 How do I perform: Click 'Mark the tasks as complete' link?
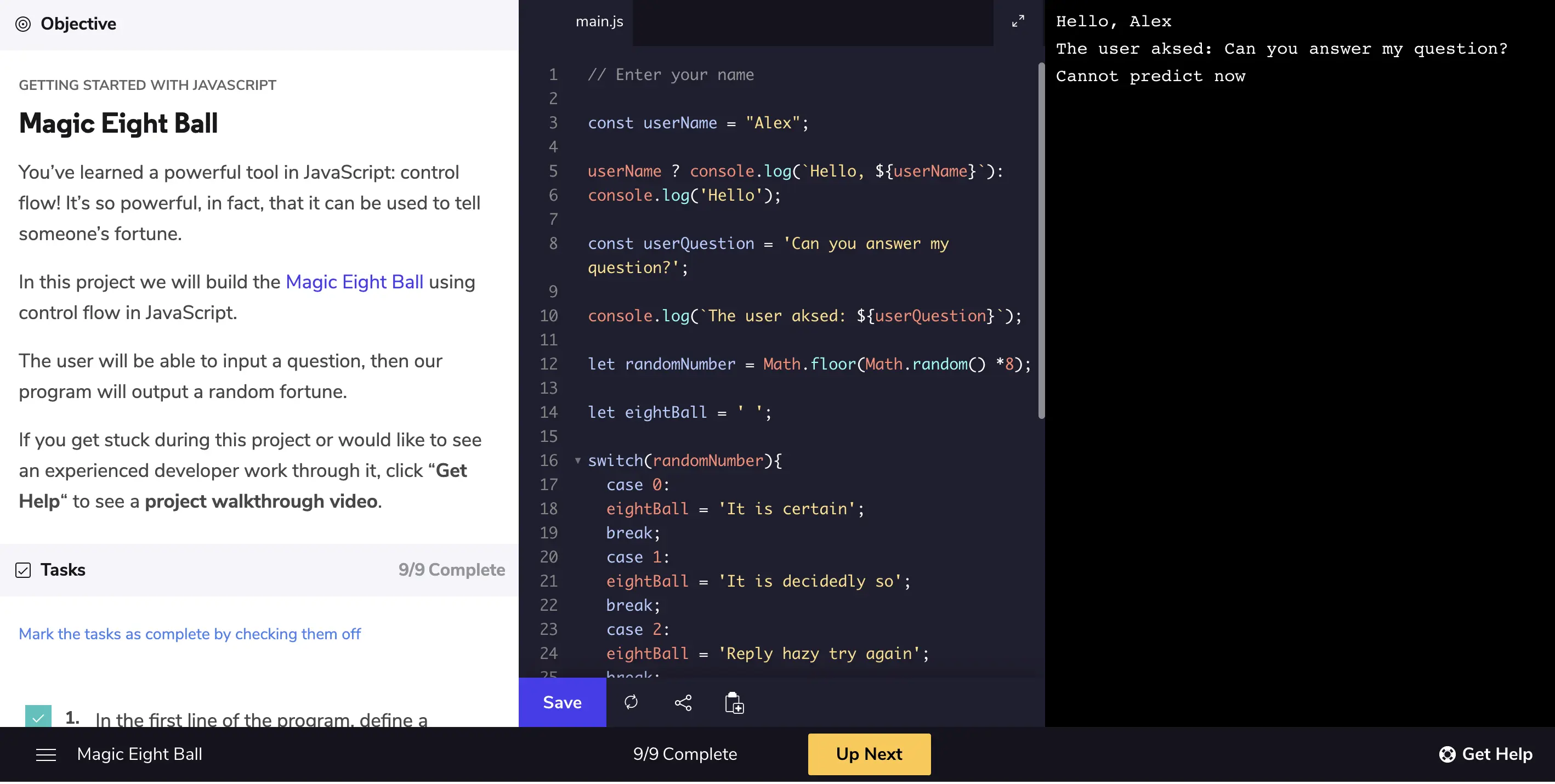coord(190,634)
